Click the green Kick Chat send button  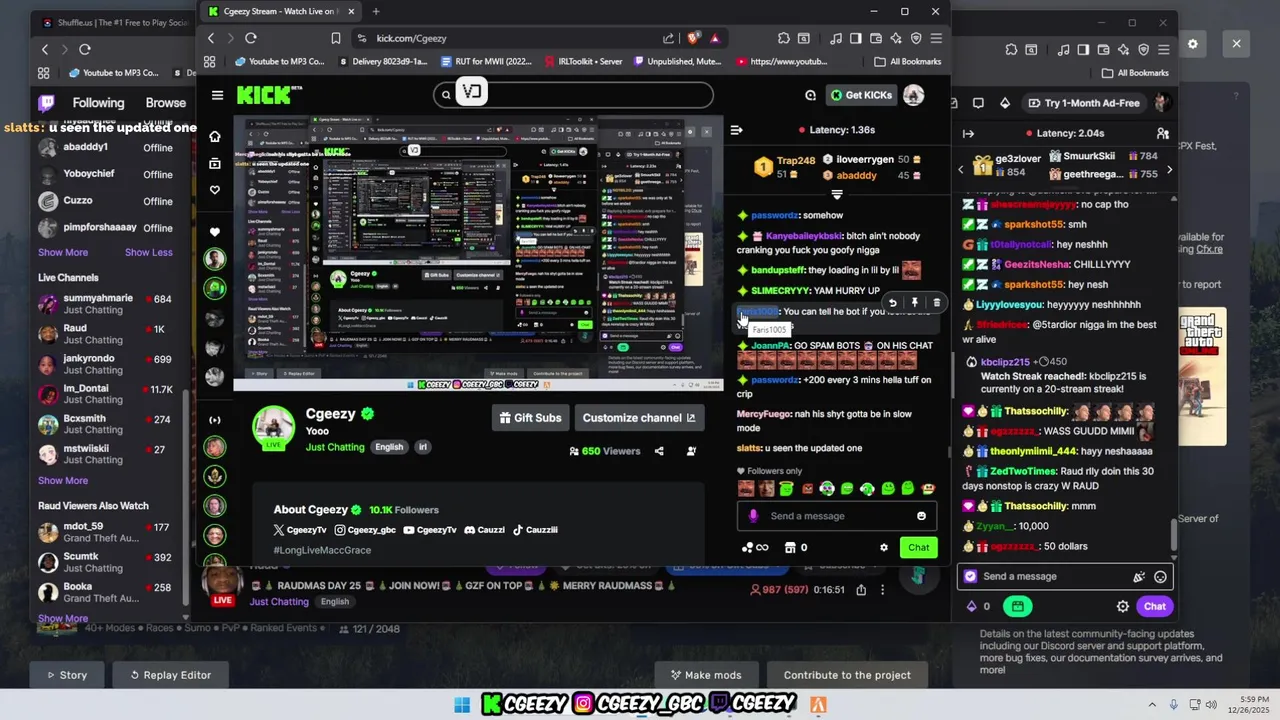pyautogui.click(x=919, y=547)
